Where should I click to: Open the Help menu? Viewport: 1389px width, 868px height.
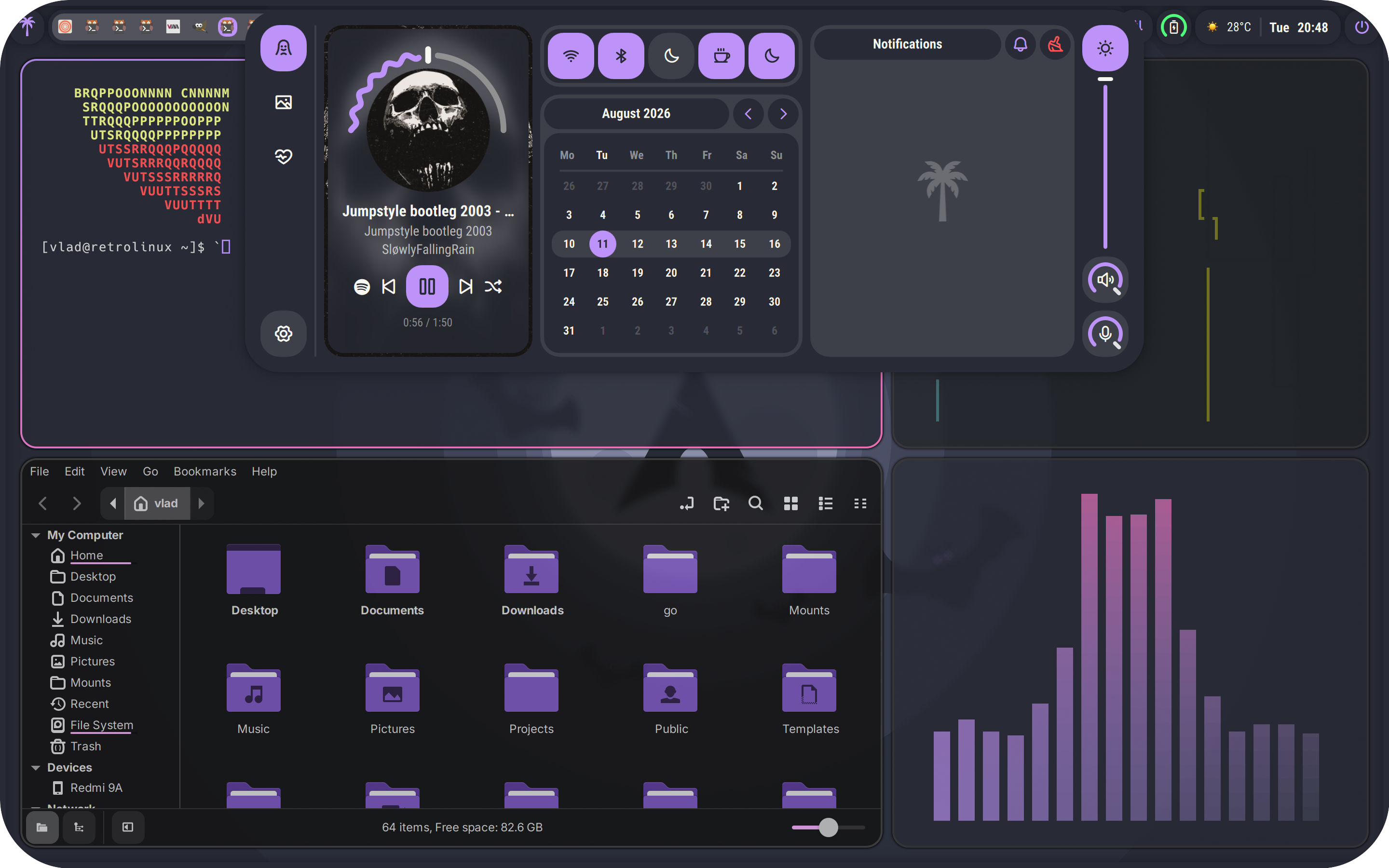pos(264,471)
